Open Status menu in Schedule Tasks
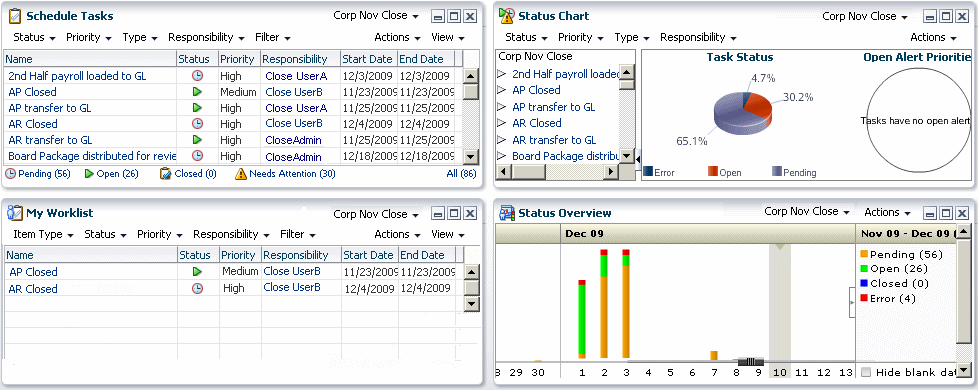 pos(34,37)
